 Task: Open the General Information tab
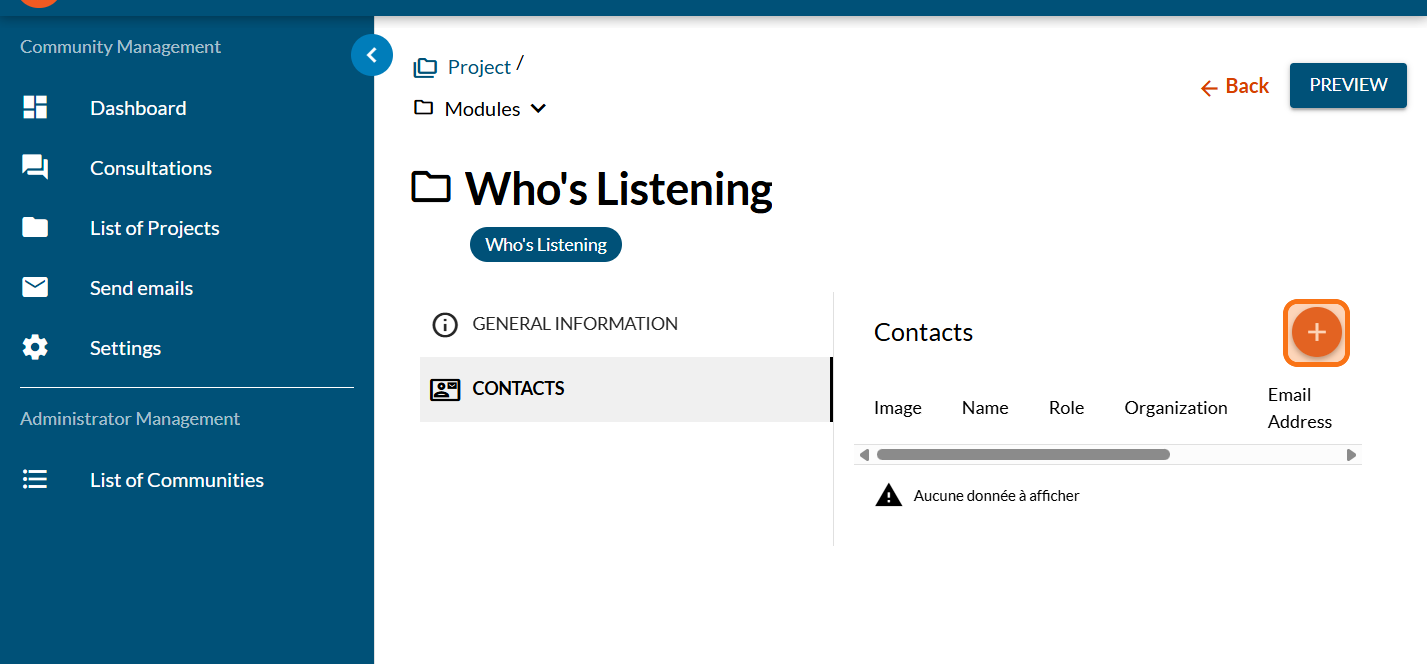tap(574, 324)
